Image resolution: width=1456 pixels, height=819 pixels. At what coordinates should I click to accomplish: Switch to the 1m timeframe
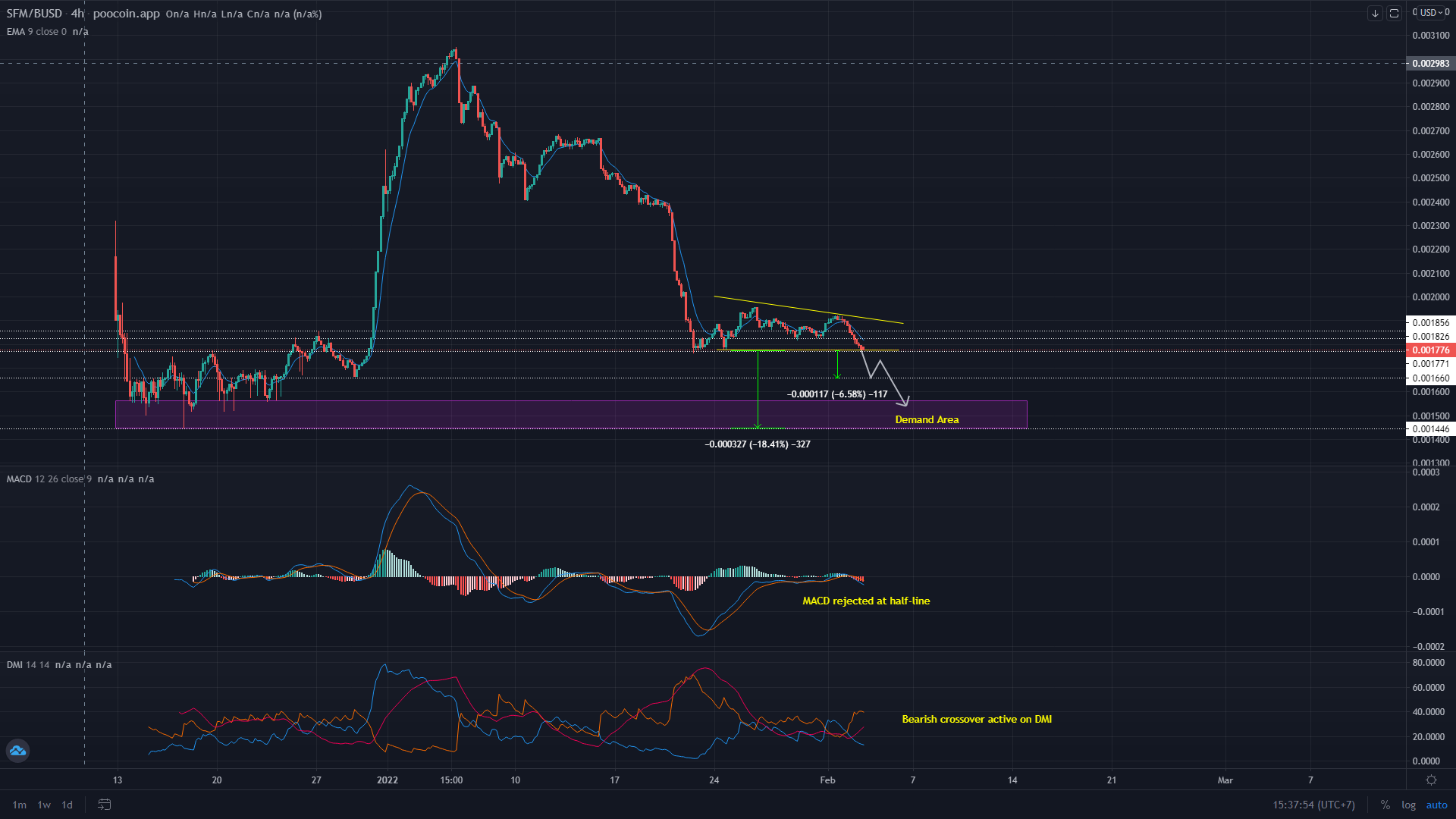(19, 805)
